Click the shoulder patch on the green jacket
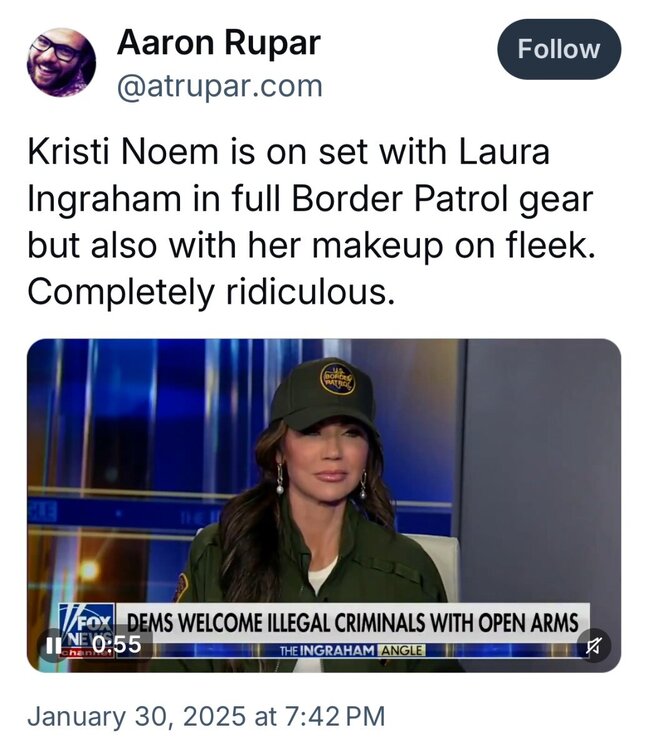Image resolution: width=648 pixels, height=750 pixels. [x=182, y=588]
